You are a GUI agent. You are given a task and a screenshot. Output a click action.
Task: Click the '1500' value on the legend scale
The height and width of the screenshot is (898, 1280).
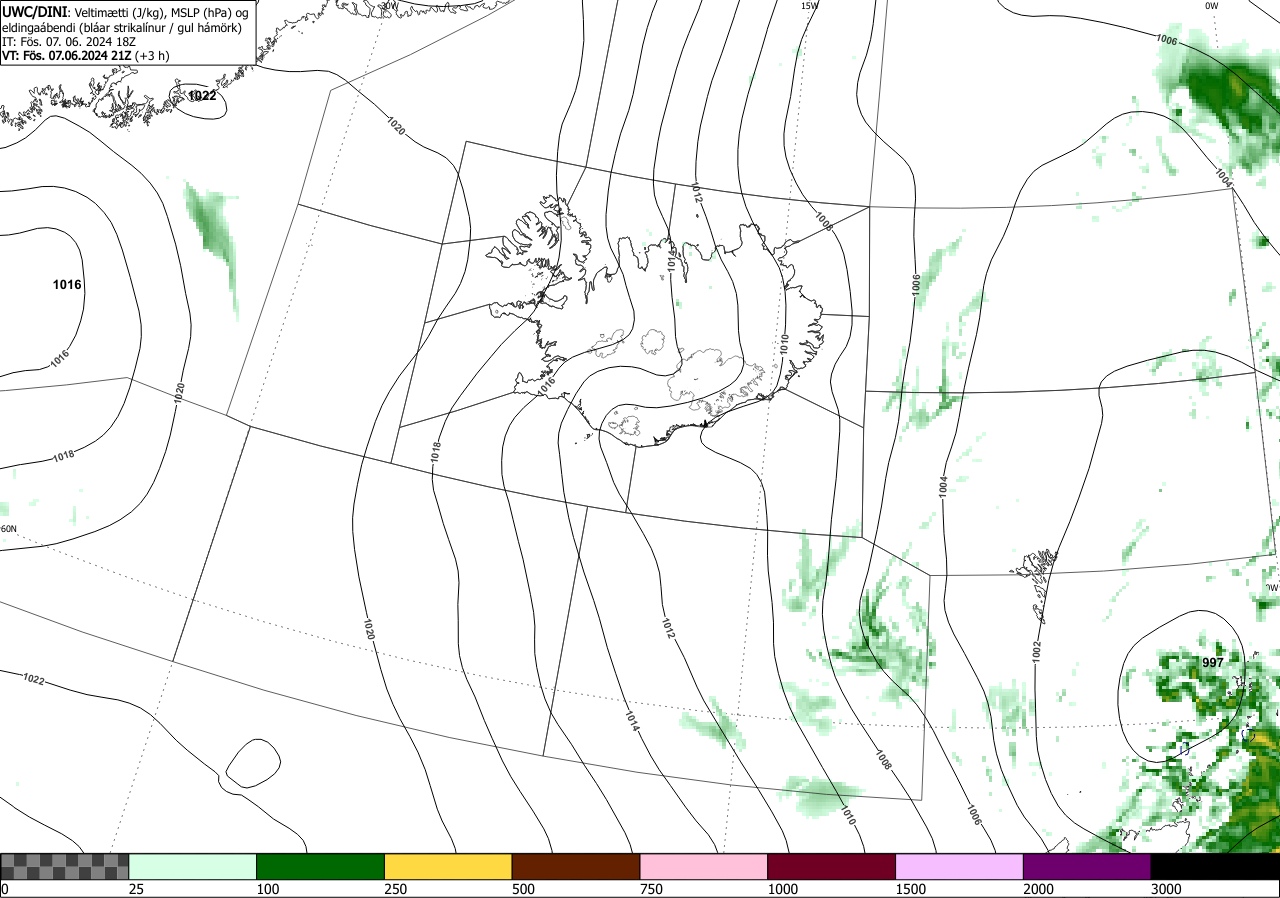911,889
